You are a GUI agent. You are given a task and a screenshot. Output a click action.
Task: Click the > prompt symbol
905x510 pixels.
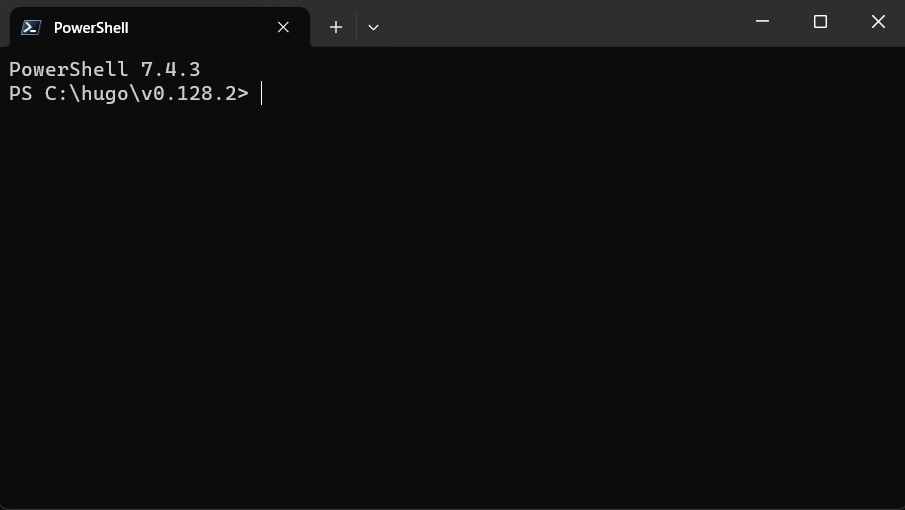coord(242,93)
